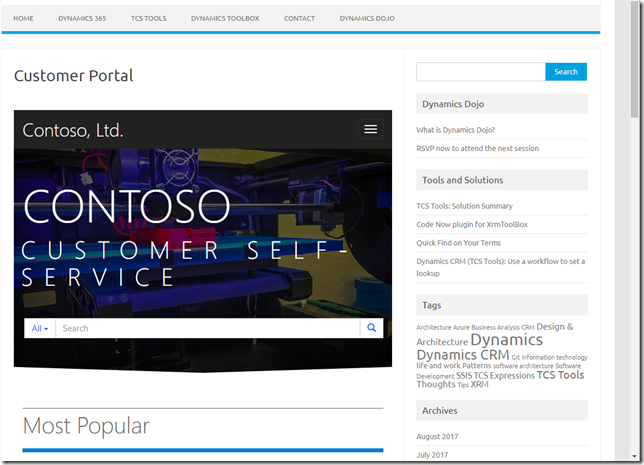
Task: Select the Dynamics CRM tag
Action: [463, 355]
